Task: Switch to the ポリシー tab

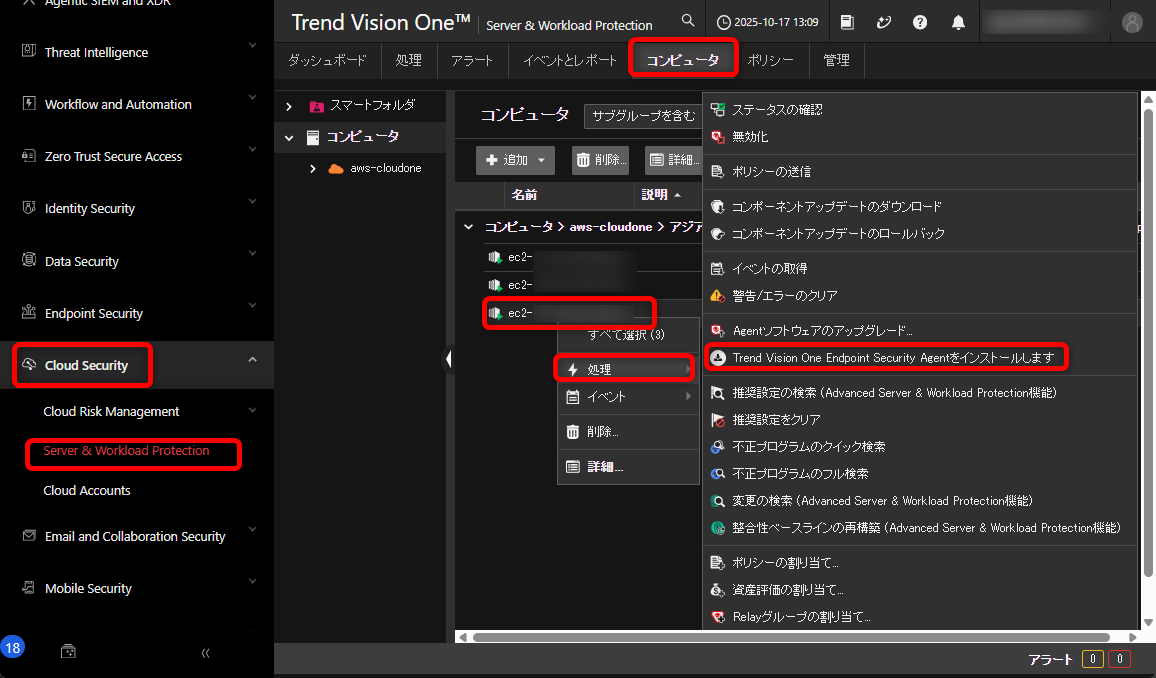Action: 770,60
